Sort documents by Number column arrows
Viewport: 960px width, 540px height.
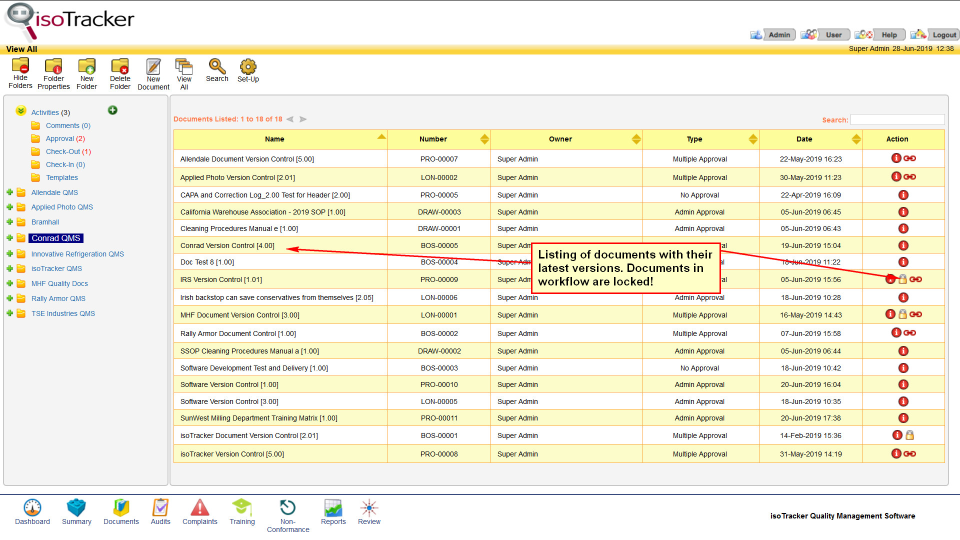(x=485, y=139)
